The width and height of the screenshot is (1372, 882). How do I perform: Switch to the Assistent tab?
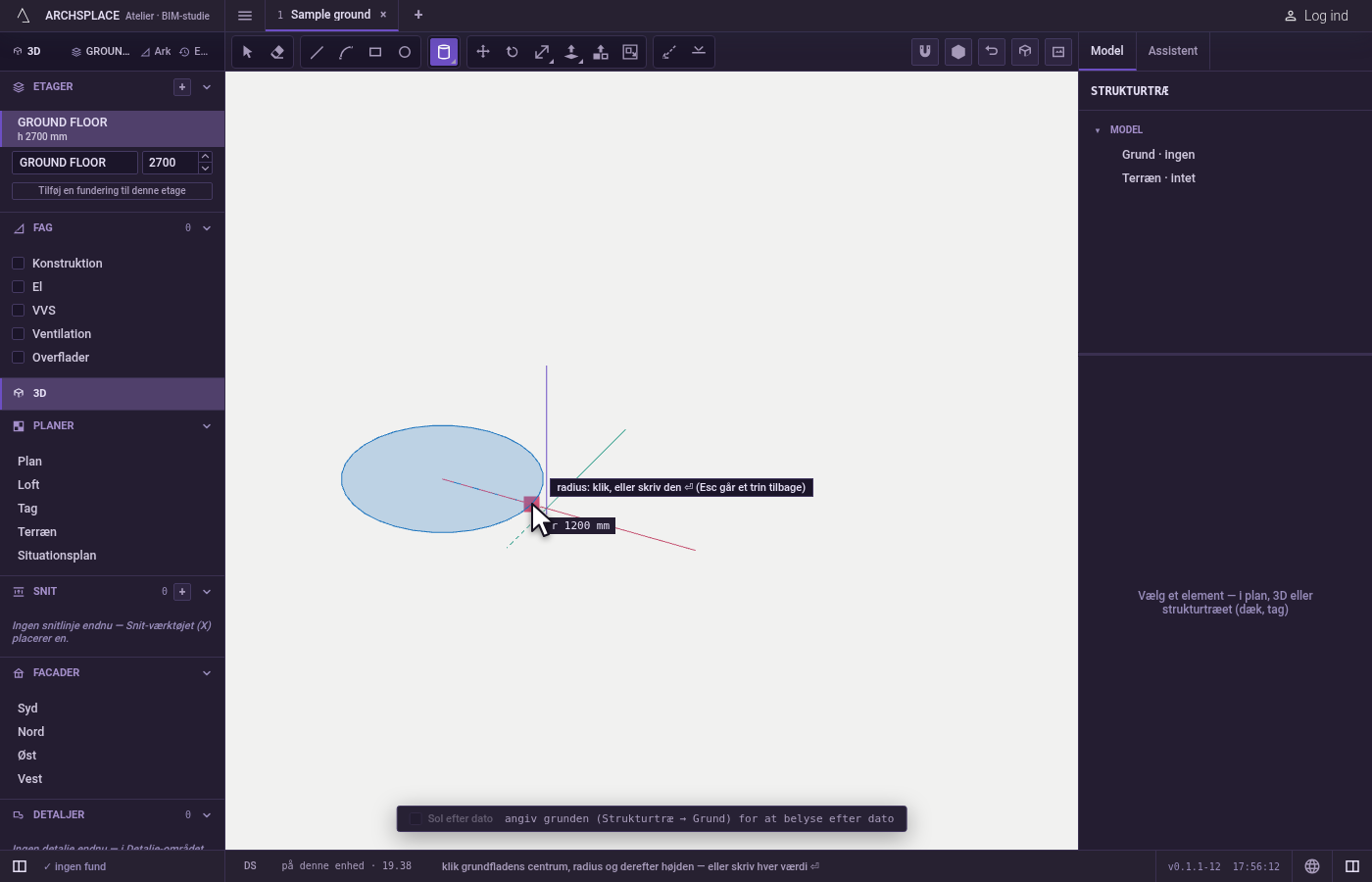point(1173,51)
